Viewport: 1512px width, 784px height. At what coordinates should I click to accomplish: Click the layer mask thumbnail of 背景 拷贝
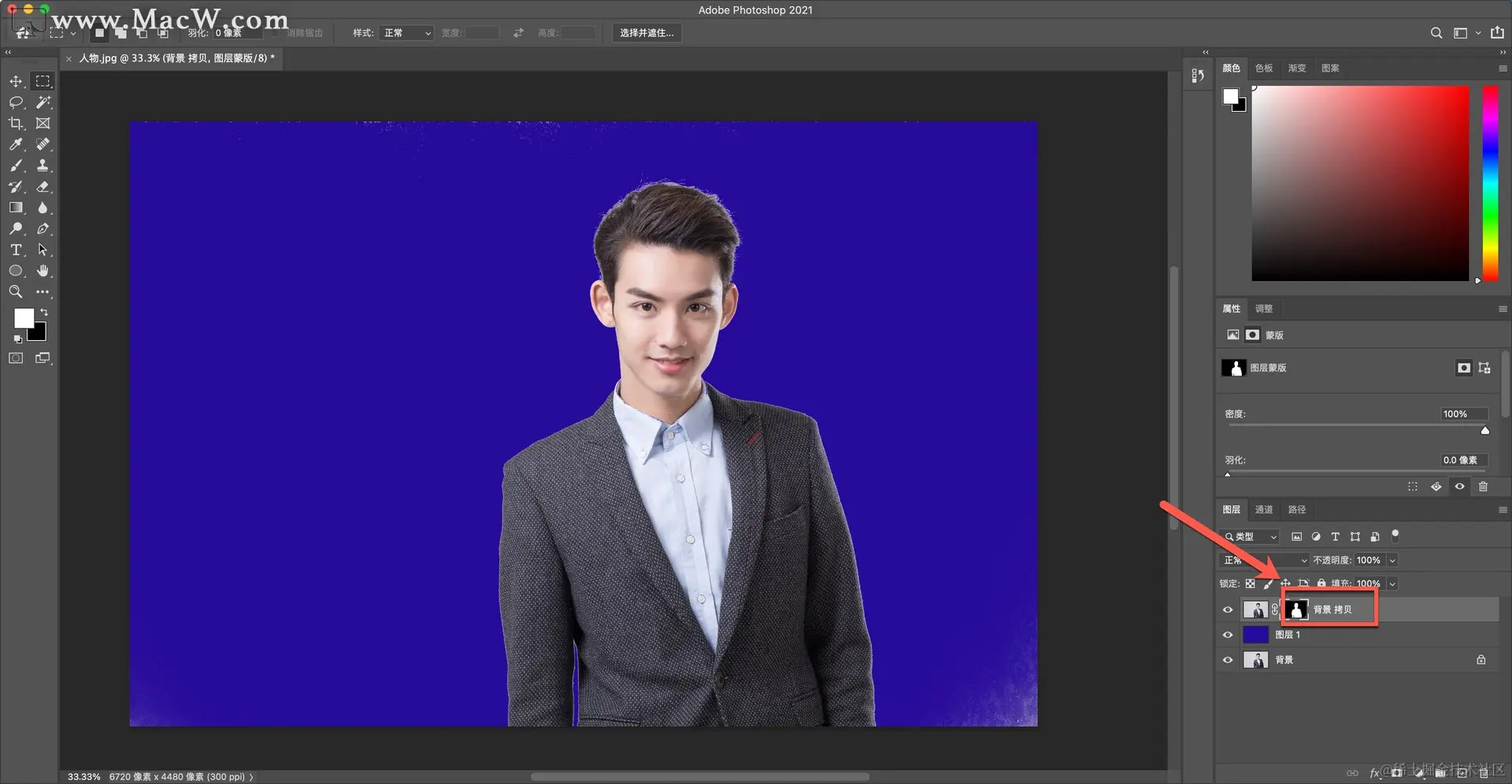[x=1296, y=610]
